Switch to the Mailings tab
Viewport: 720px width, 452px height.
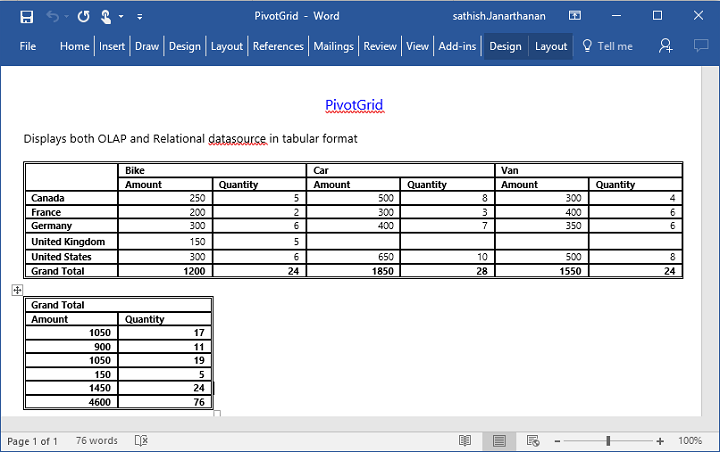(x=333, y=46)
